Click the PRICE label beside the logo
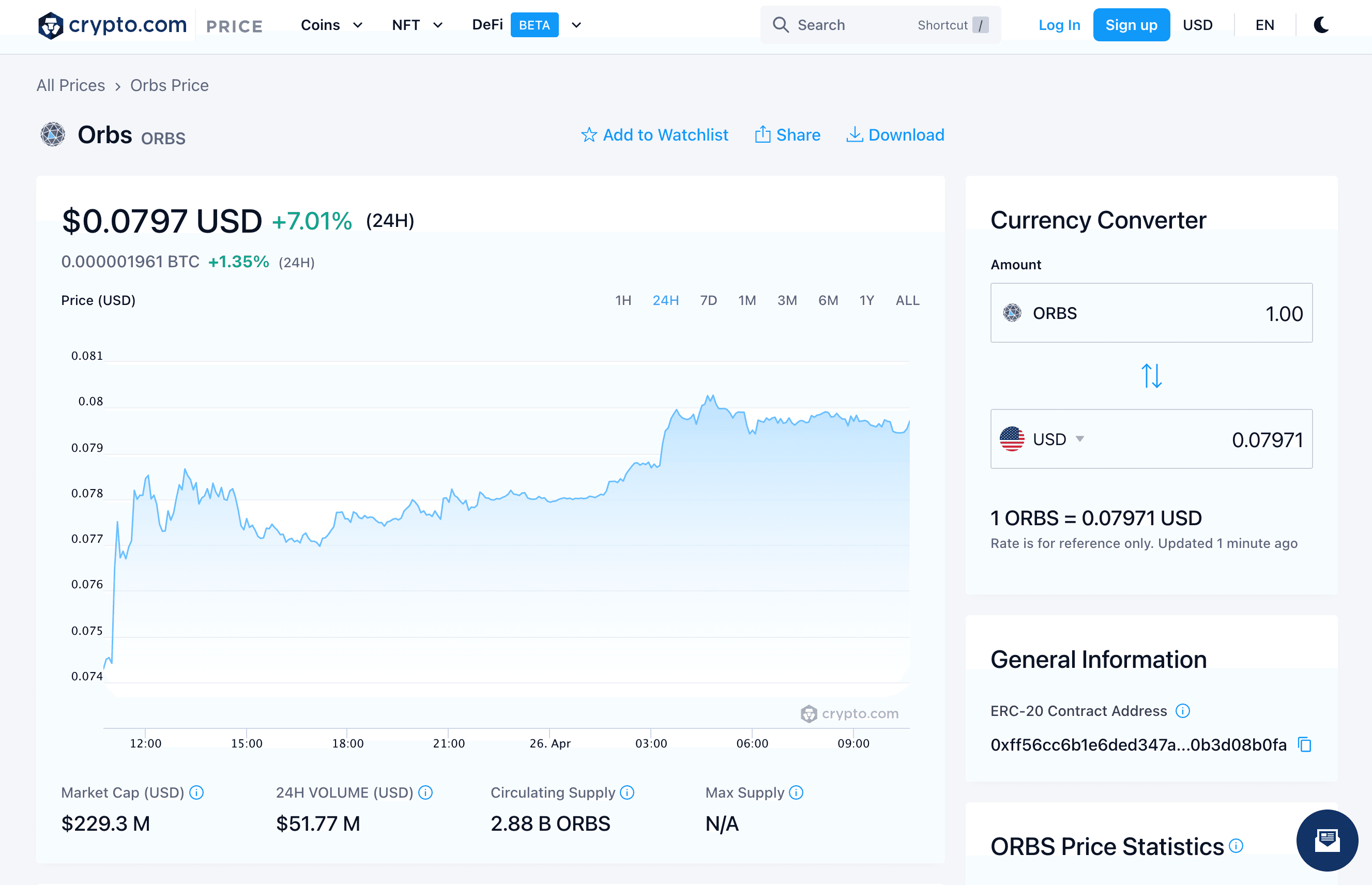This screenshot has height=885, width=1372. (234, 26)
